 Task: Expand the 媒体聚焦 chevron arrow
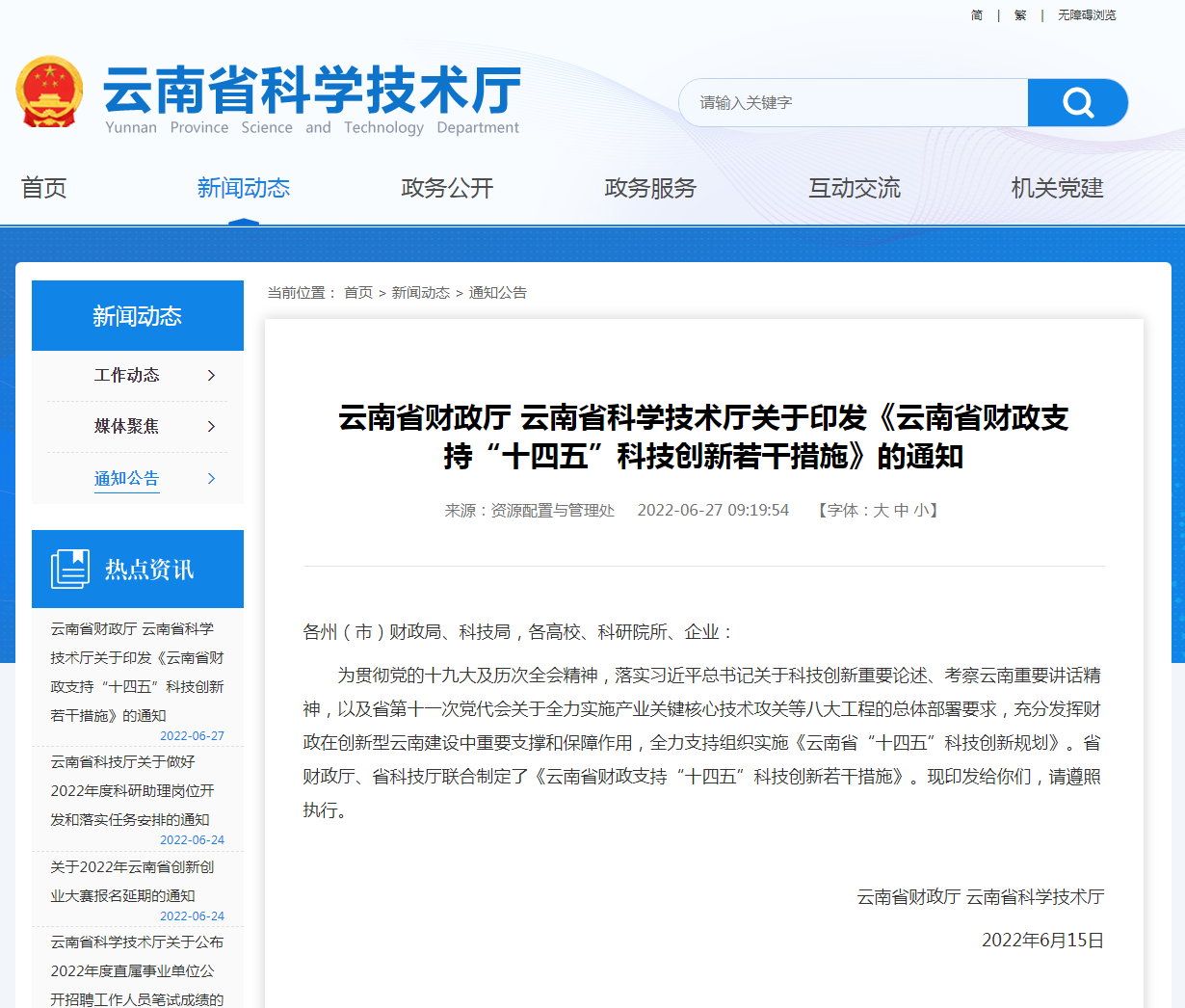pos(211,427)
